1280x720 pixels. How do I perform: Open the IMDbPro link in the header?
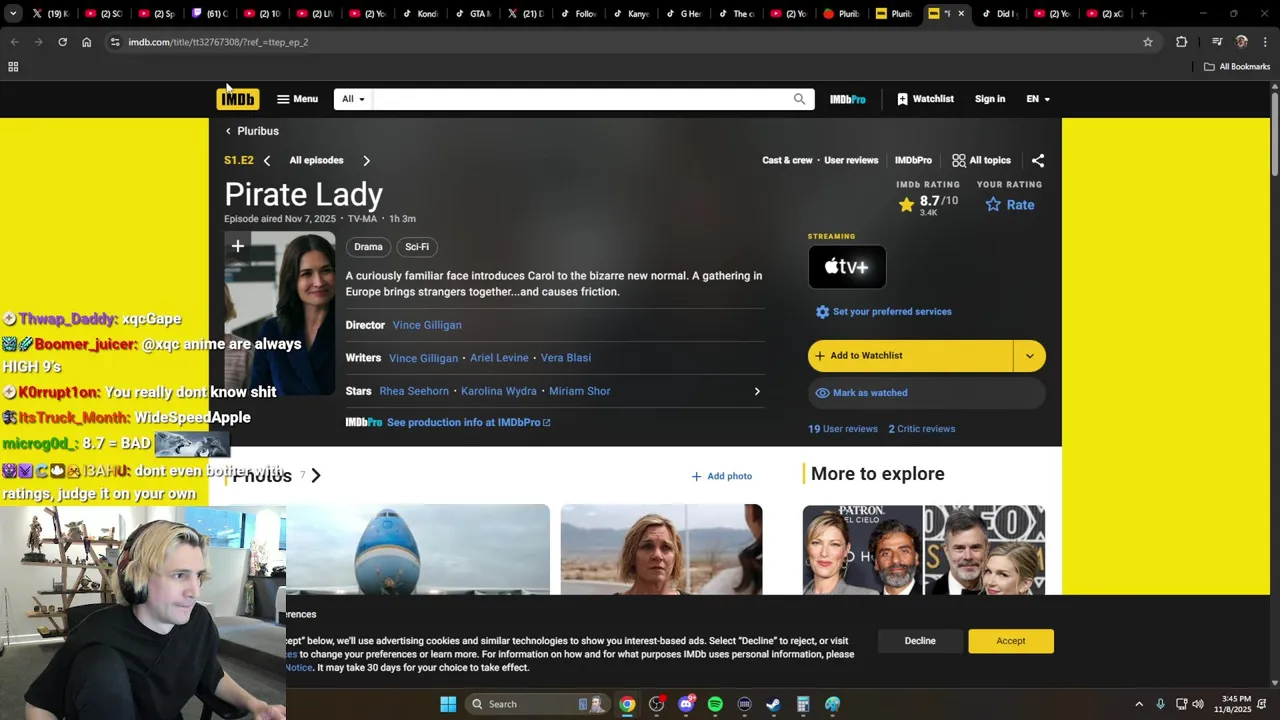[x=848, y=99]
